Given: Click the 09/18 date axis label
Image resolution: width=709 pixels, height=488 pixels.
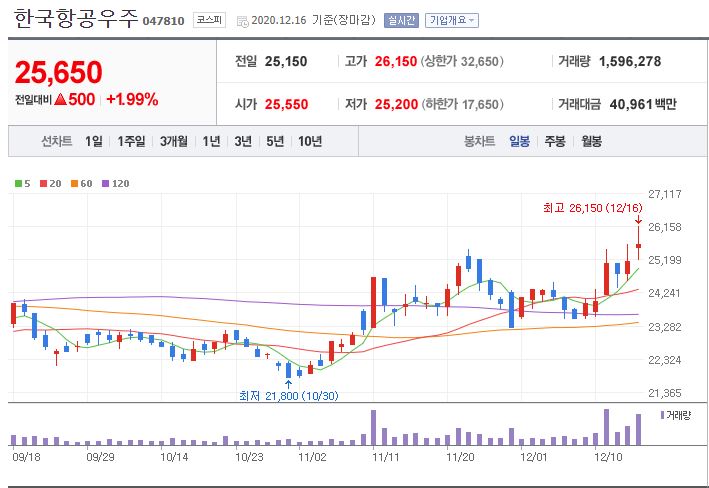Looking at the screenshot, I should coord(26,457).
